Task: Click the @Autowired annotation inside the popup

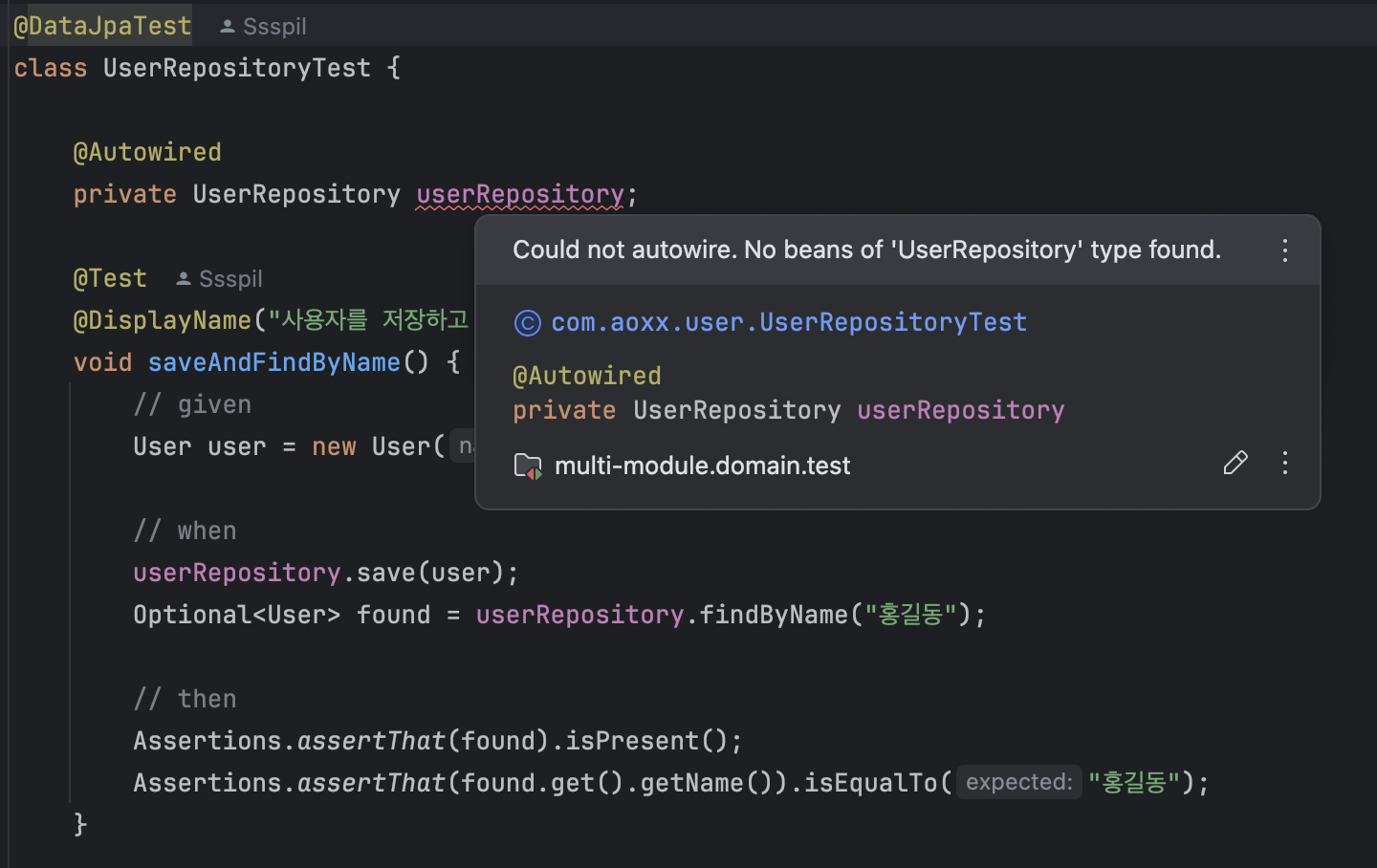Action: [587, 375]
